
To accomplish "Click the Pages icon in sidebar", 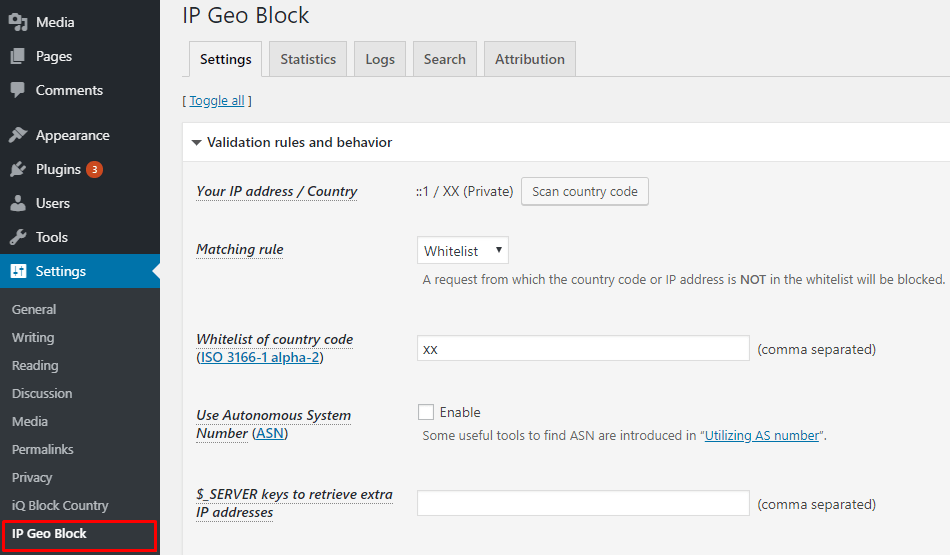I will (18, 56).
